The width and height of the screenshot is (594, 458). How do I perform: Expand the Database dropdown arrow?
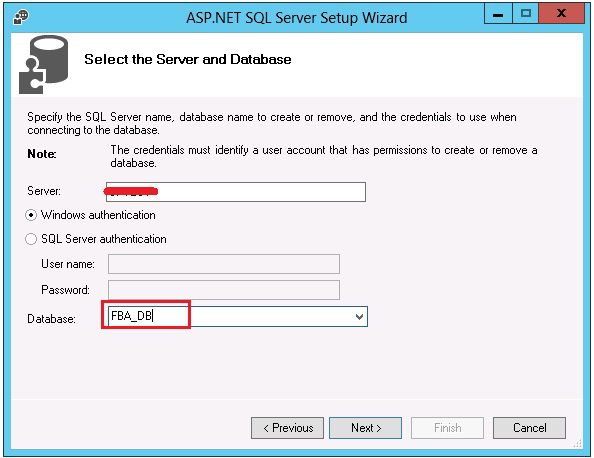point(359,317)
